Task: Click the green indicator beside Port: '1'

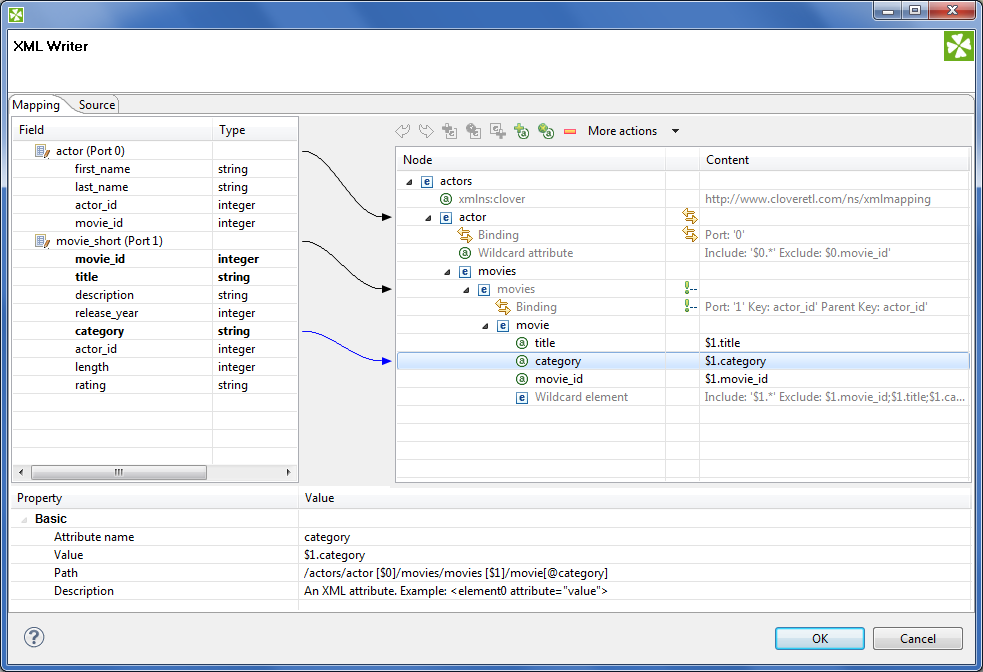Action: (690, 307)
